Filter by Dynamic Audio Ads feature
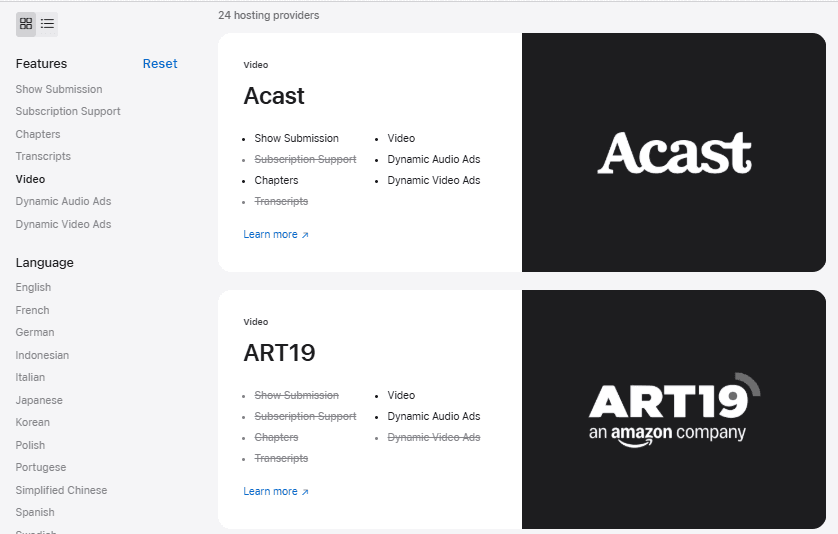The image size is (838, 534). coord(64,201)
